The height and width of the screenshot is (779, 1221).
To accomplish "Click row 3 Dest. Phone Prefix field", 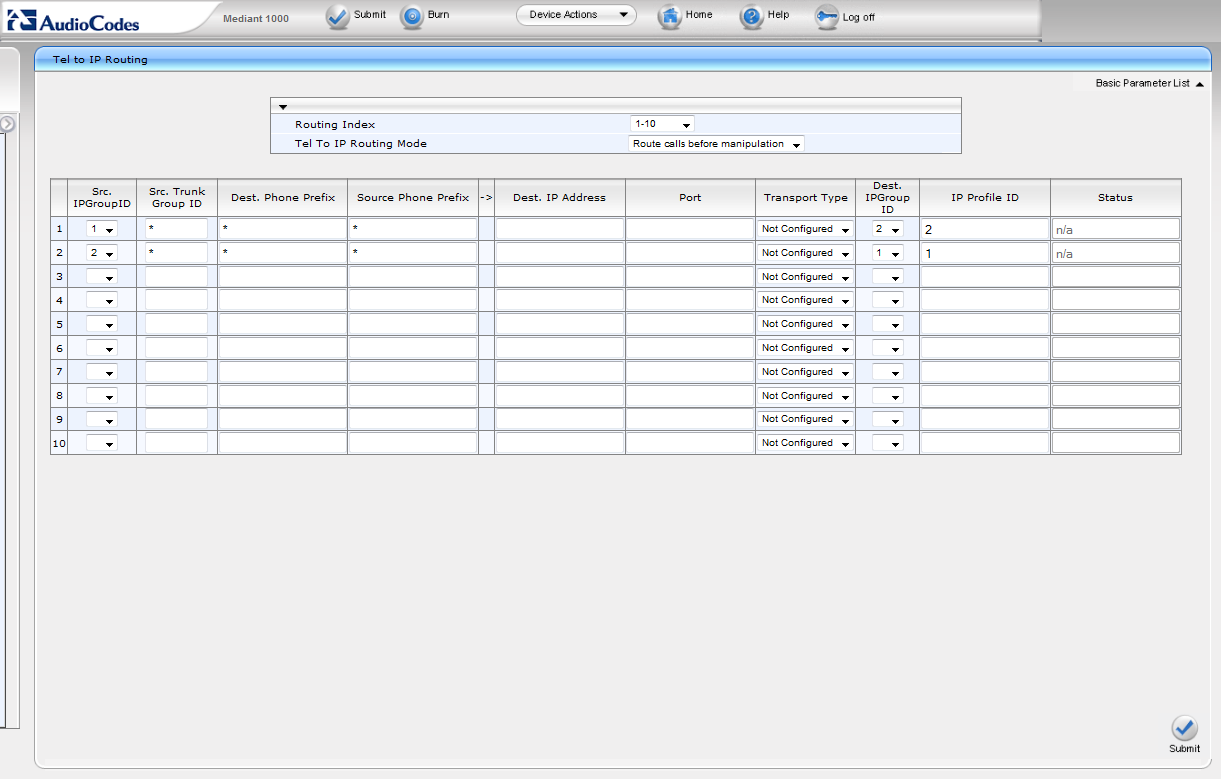I will tap(282, 277).
